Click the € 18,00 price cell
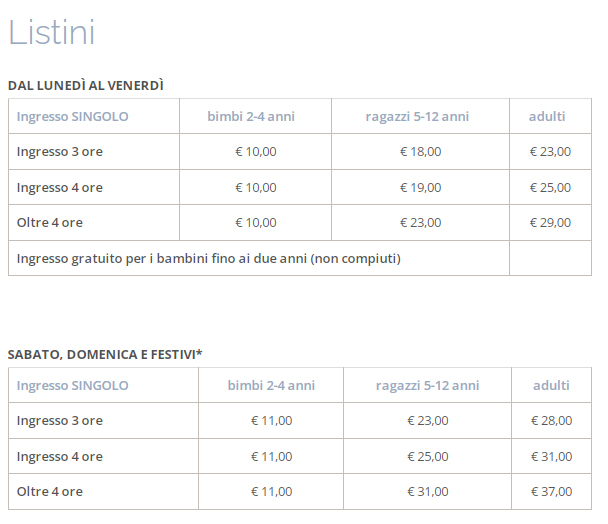The height and width of the screenshot is (524, 608). tap(420, 152)
